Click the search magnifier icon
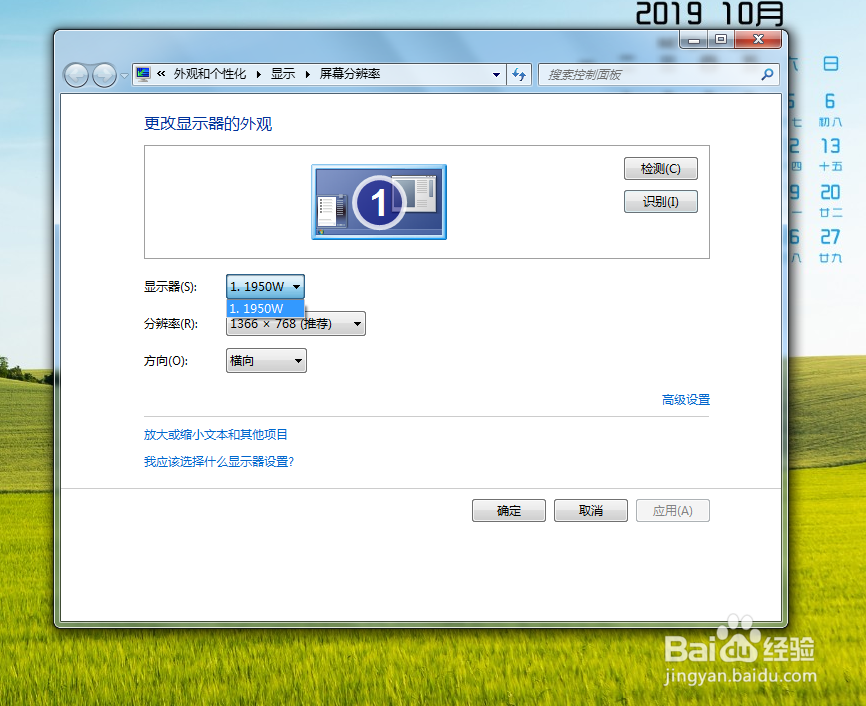 [767, 74]
